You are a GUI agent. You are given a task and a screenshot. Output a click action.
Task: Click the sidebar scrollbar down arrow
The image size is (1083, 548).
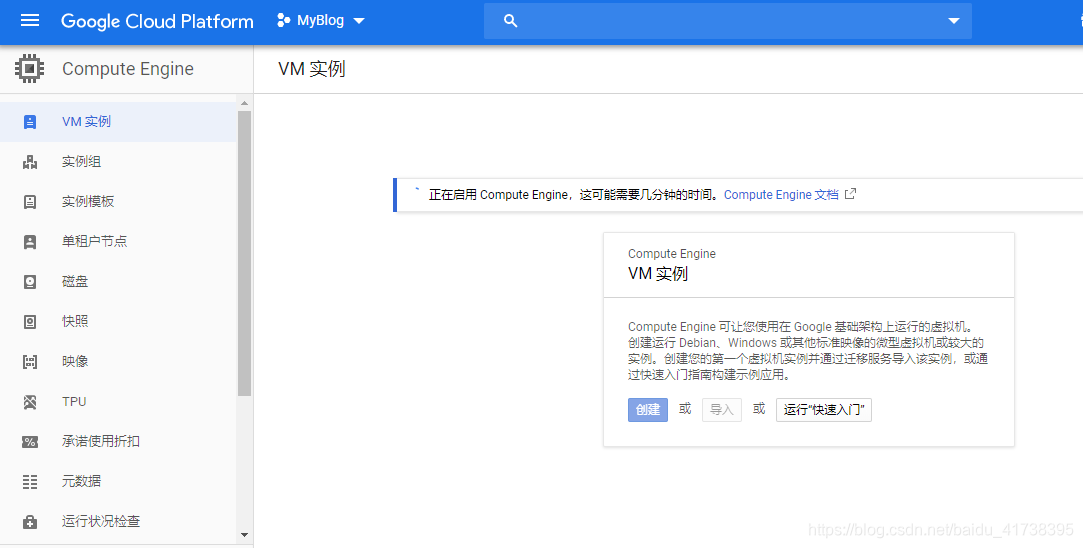point(244,535)
